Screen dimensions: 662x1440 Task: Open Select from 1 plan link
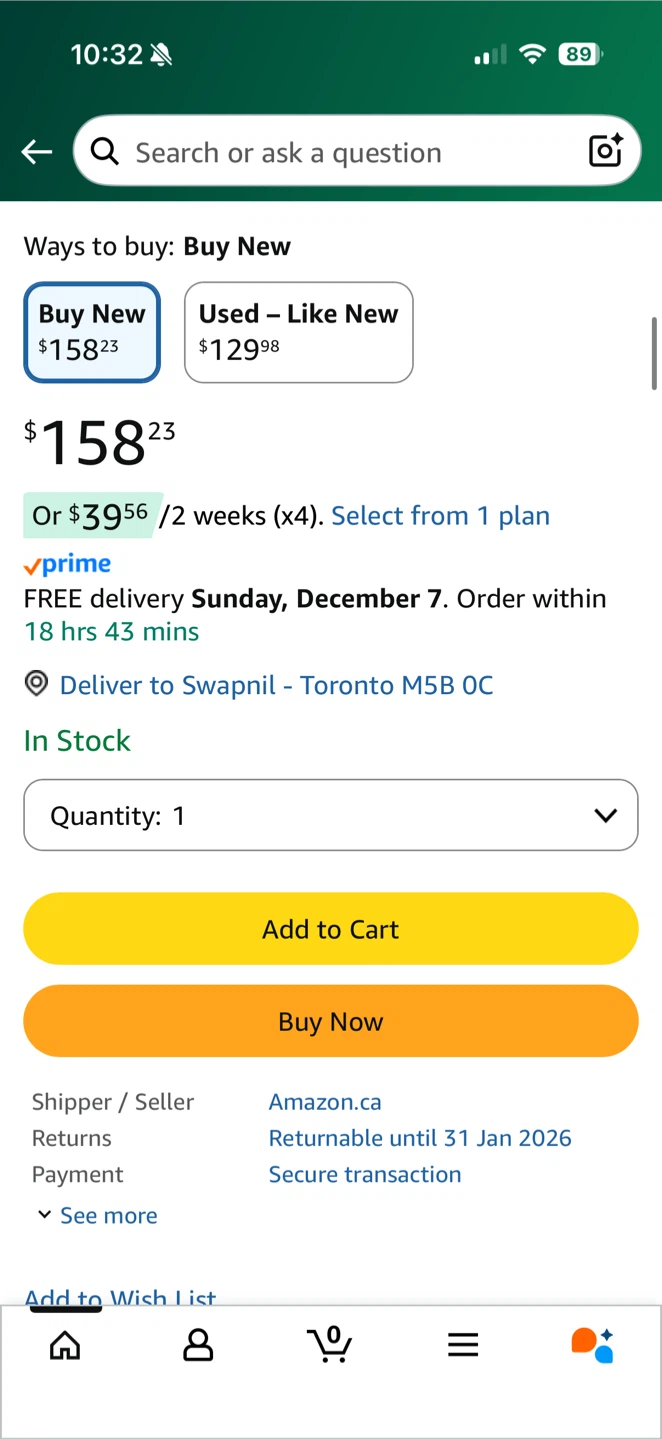pyautogui.click(x=440, y=516)
